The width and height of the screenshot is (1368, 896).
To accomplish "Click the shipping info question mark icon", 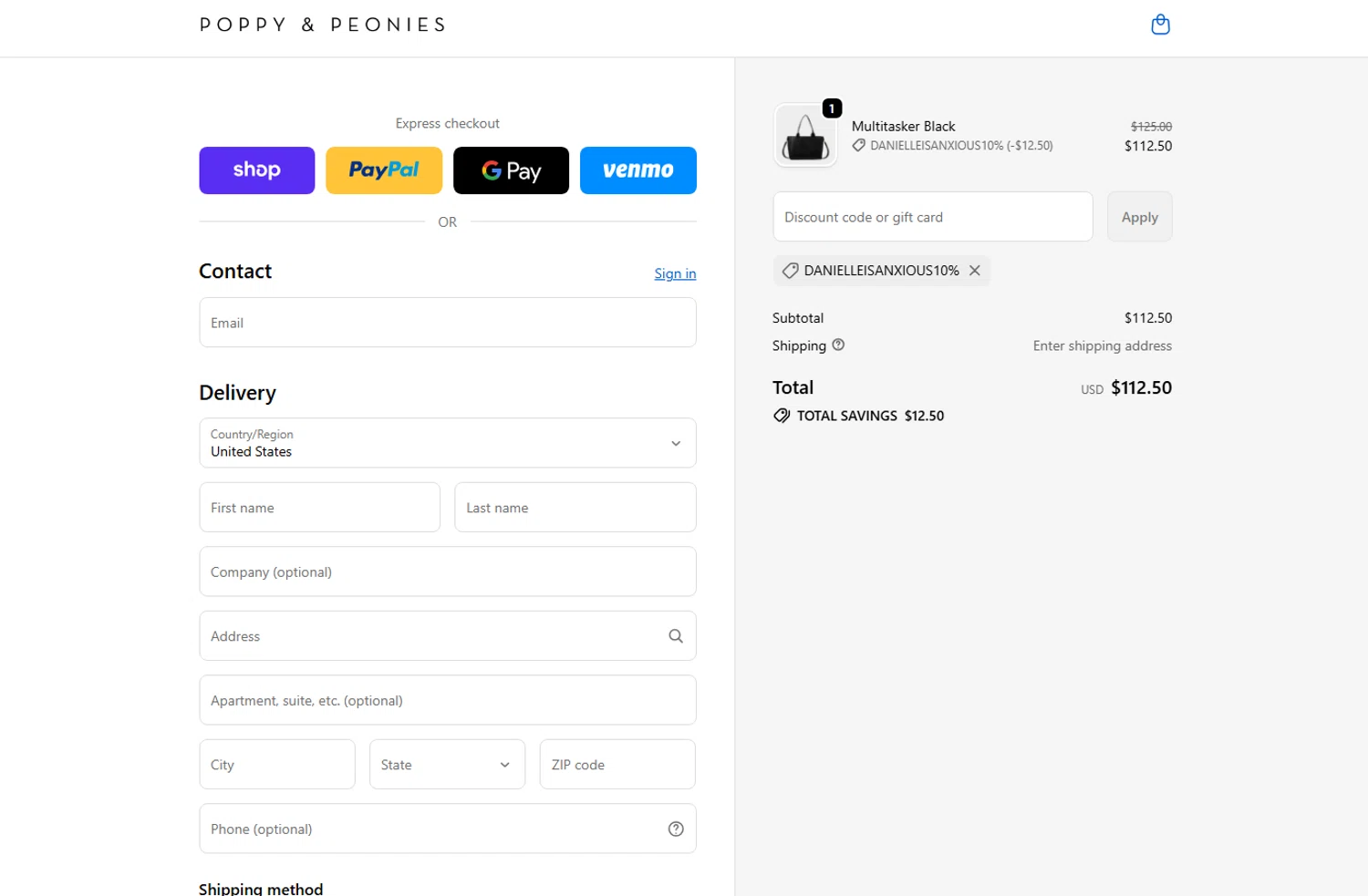I will (838, 345).
